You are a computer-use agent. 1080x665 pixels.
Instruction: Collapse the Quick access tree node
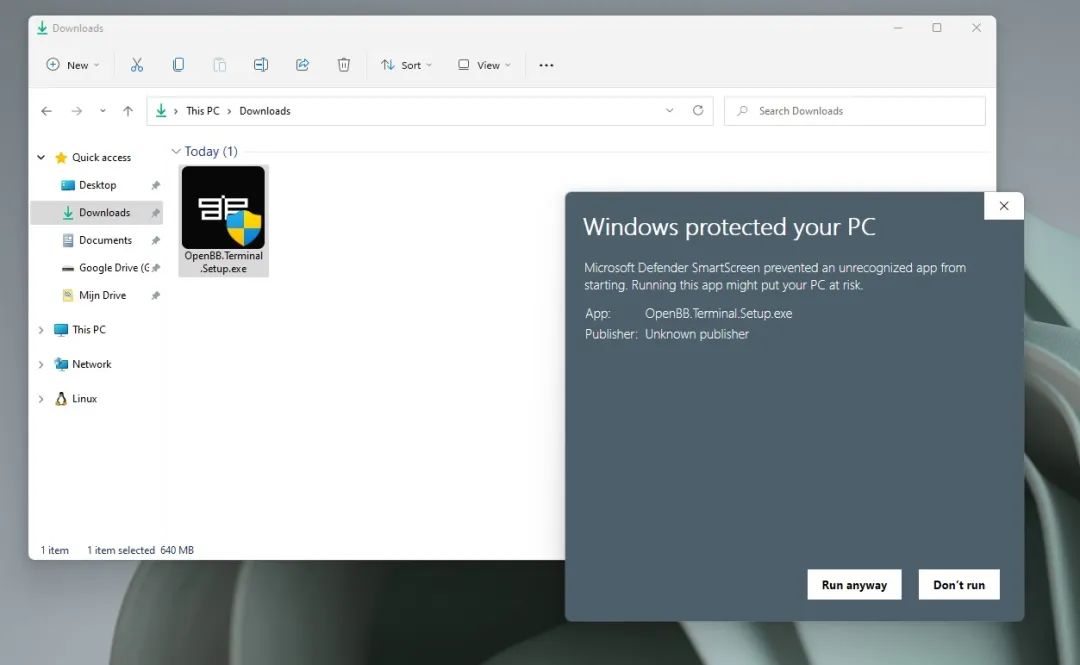pos(41,157)
